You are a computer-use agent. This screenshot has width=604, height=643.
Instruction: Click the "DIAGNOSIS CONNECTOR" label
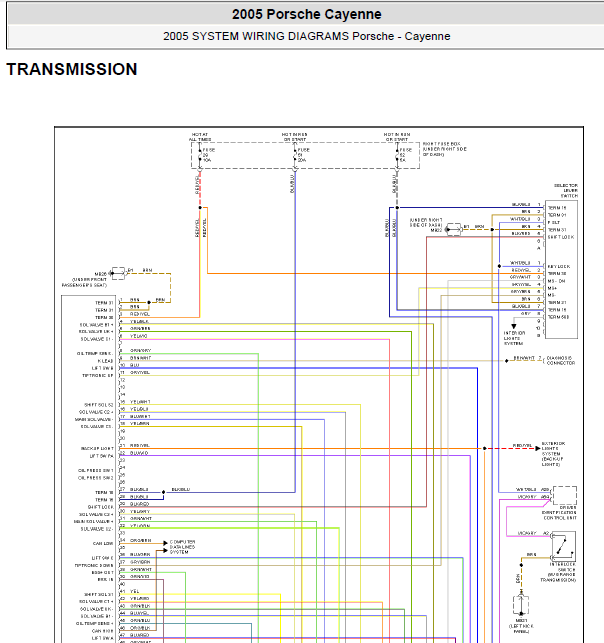point(561,360)
